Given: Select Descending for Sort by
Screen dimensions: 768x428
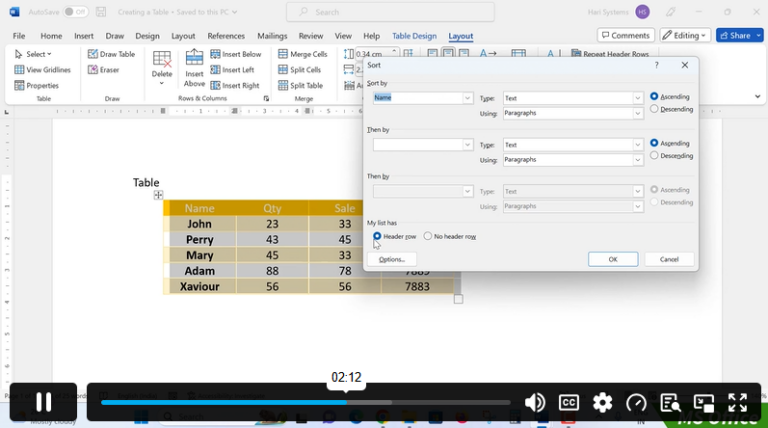Looking at the screenshot, I should click(x=654, y=109).
